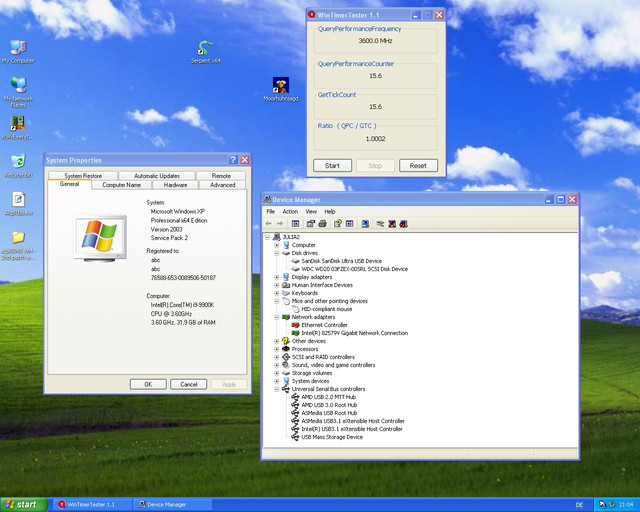
Task: Click the Update driver toolbar icon
Action: click(x=380, y=224)
